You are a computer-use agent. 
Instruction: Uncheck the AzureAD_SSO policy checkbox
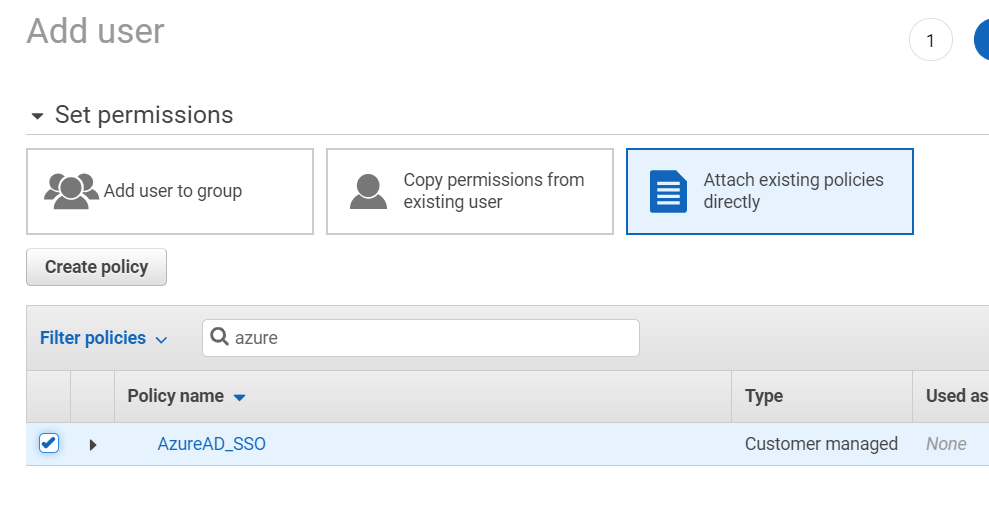coord(48,443)
